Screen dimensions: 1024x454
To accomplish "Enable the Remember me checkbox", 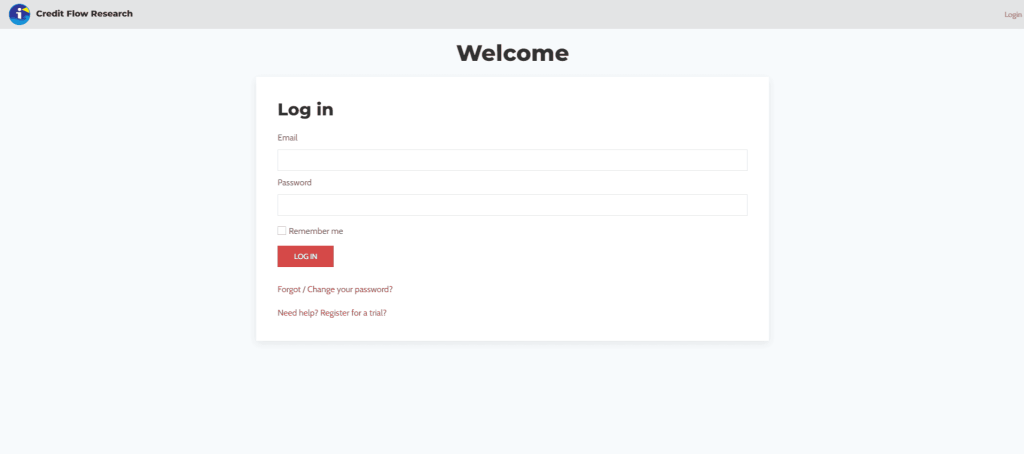I will [x=282, y=231].
